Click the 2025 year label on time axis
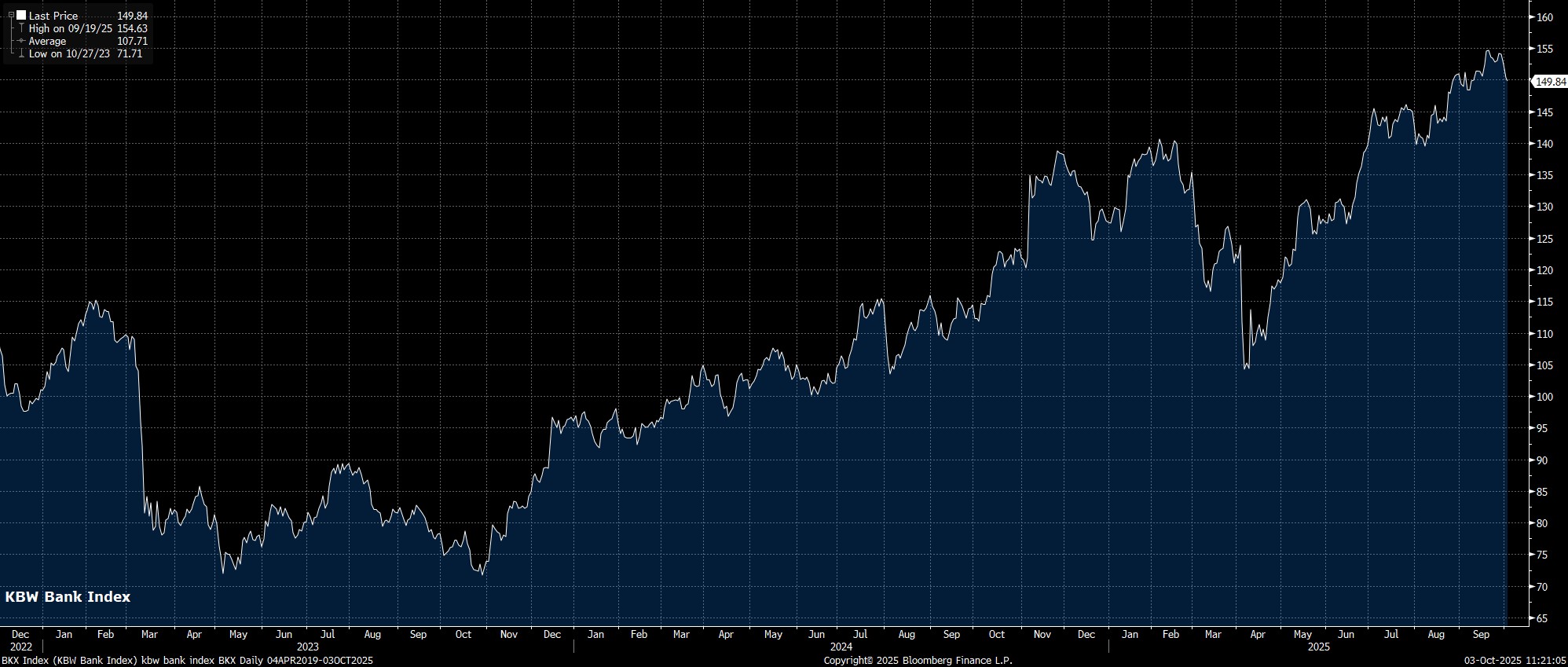 click(1318, 647)
